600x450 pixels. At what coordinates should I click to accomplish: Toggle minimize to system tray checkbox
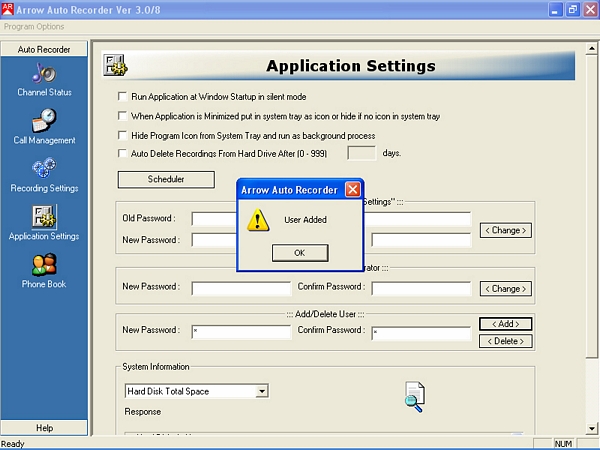122,116
